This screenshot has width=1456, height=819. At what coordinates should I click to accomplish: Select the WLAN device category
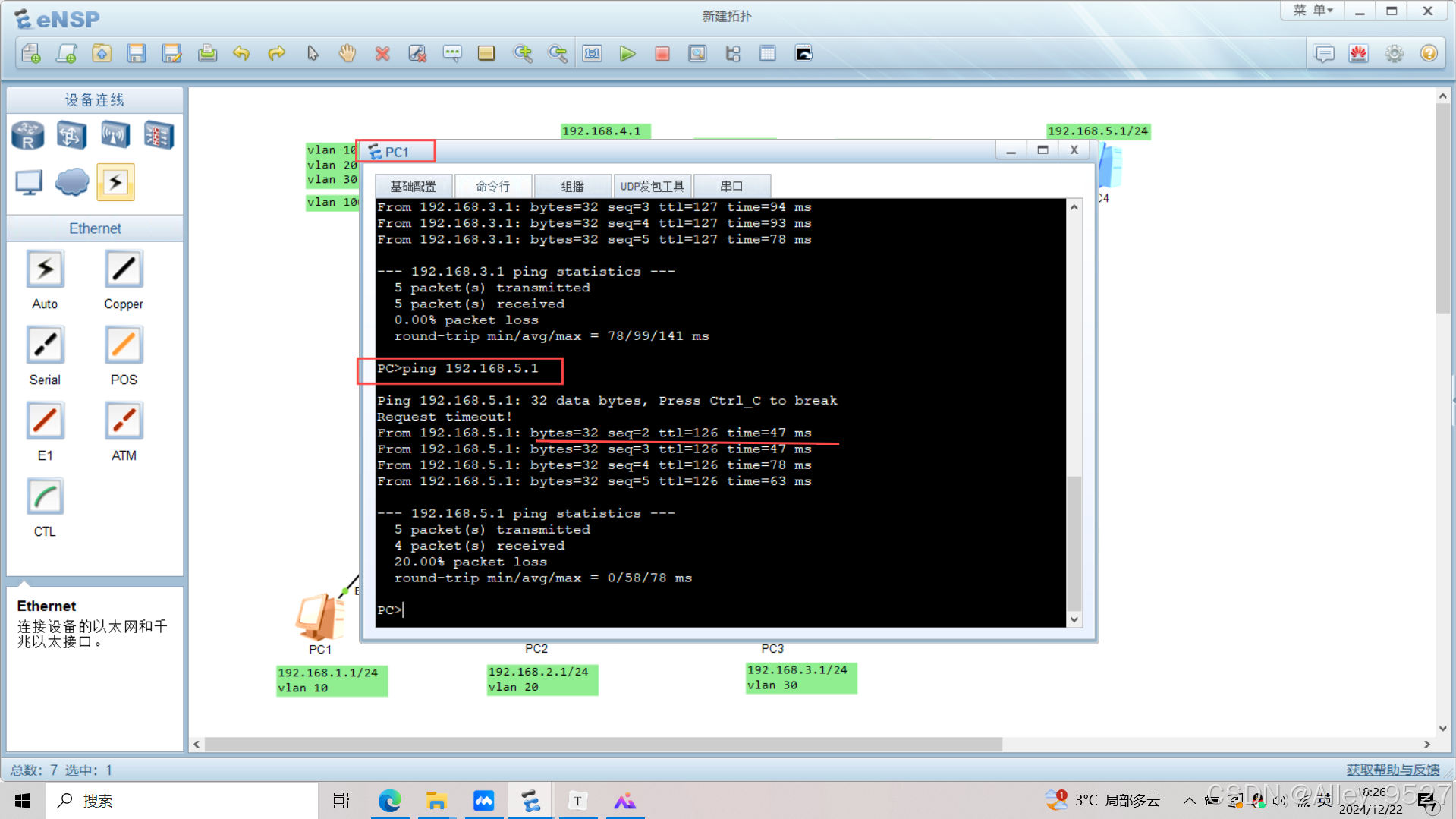click(x=115, y=136)
